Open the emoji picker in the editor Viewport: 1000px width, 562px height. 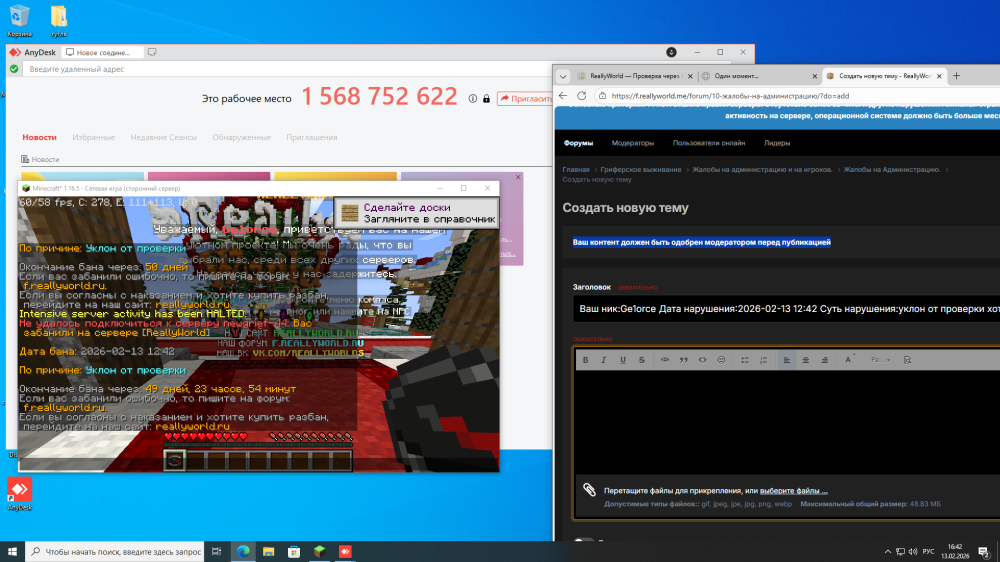(721, 360)
